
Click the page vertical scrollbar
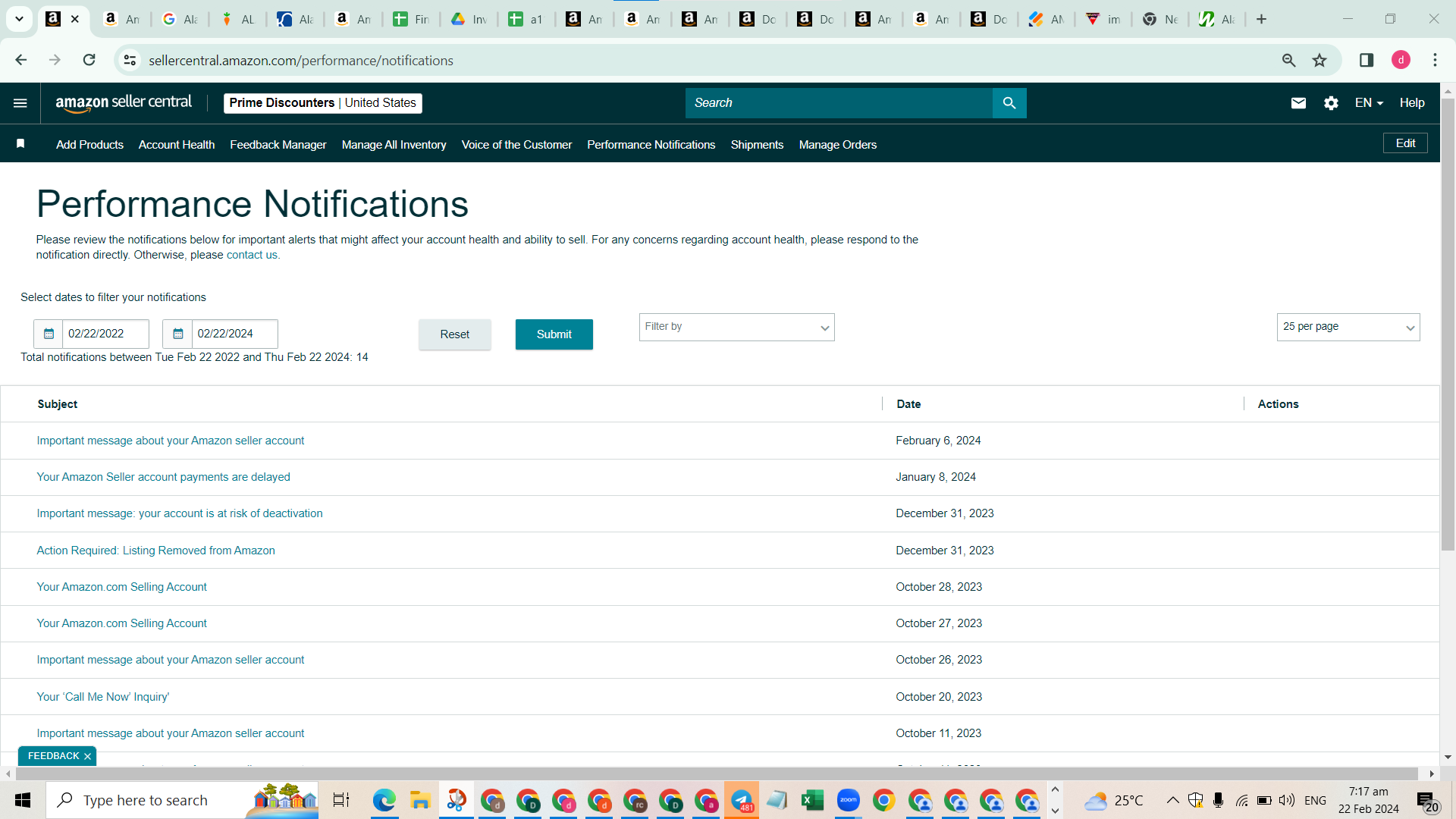[x=1448, y=324]
